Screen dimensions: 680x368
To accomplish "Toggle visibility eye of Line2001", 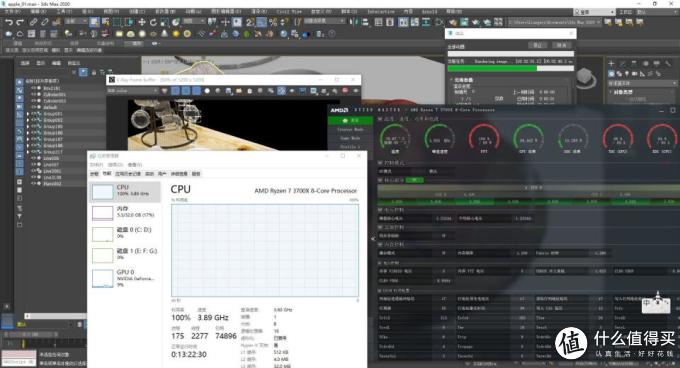I will [x=33, y=171].
